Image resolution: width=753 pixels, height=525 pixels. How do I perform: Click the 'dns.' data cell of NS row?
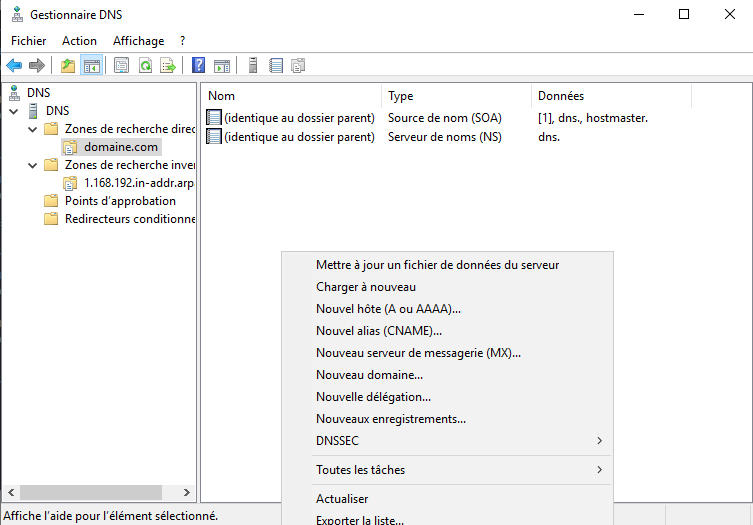[549, 137]
